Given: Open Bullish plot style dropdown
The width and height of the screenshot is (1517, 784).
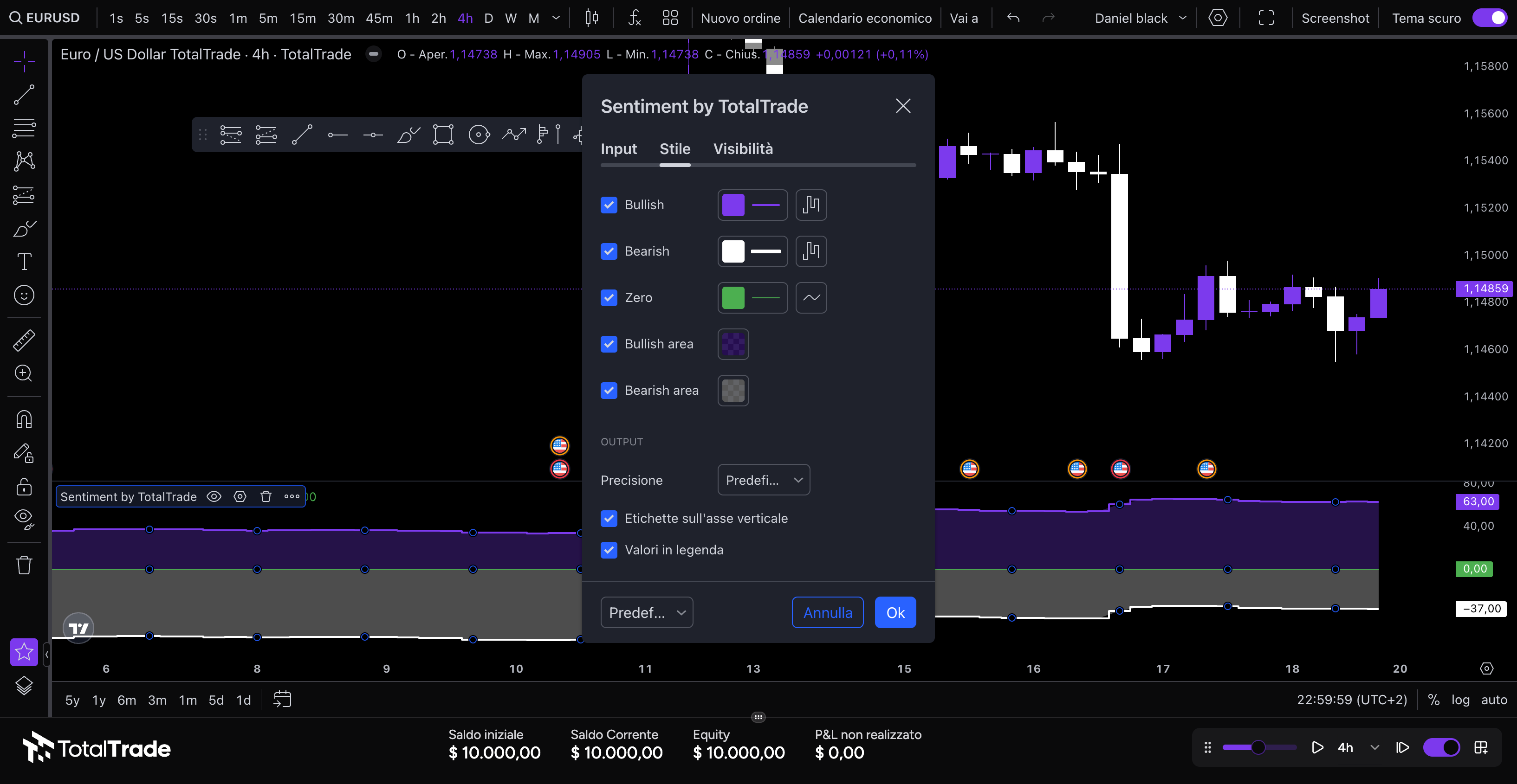Looking at the screenshot, I should (x=811, y=205).
